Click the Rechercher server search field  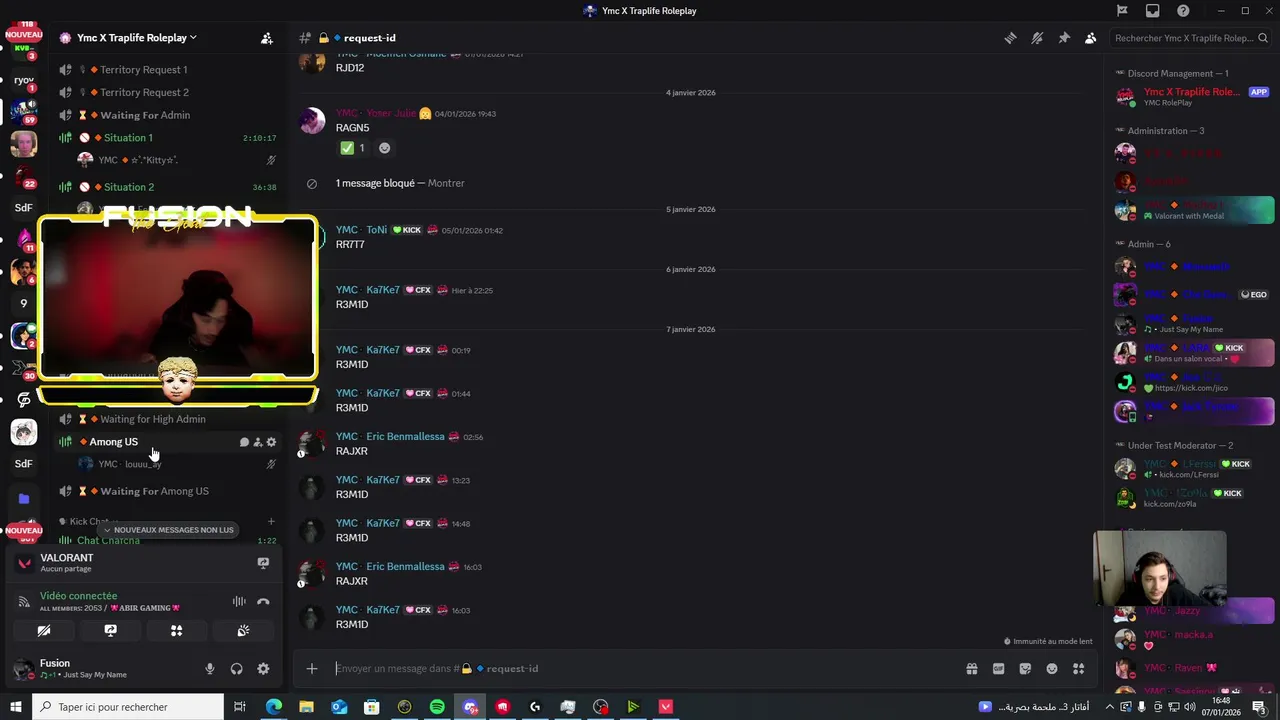pos(1190,38)
